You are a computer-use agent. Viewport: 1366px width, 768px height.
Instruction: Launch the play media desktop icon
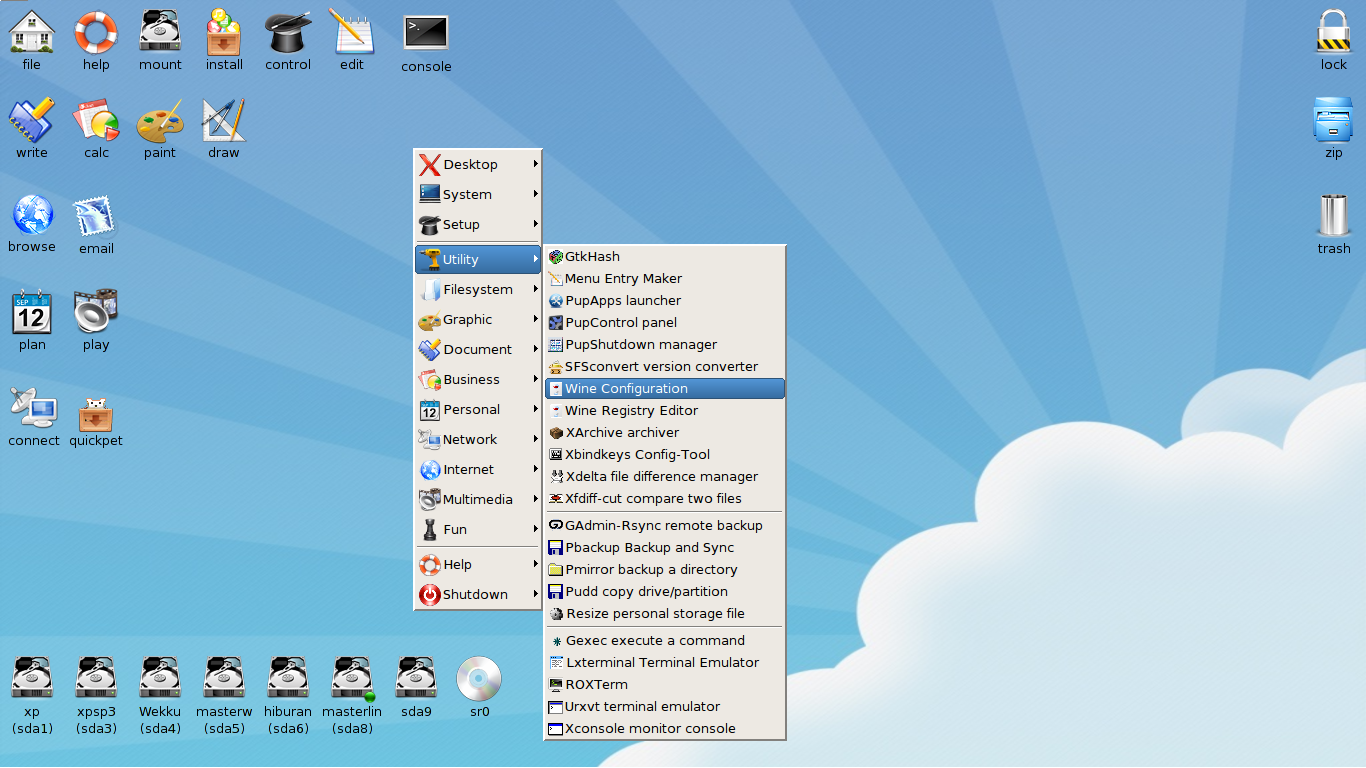(96, 312)
